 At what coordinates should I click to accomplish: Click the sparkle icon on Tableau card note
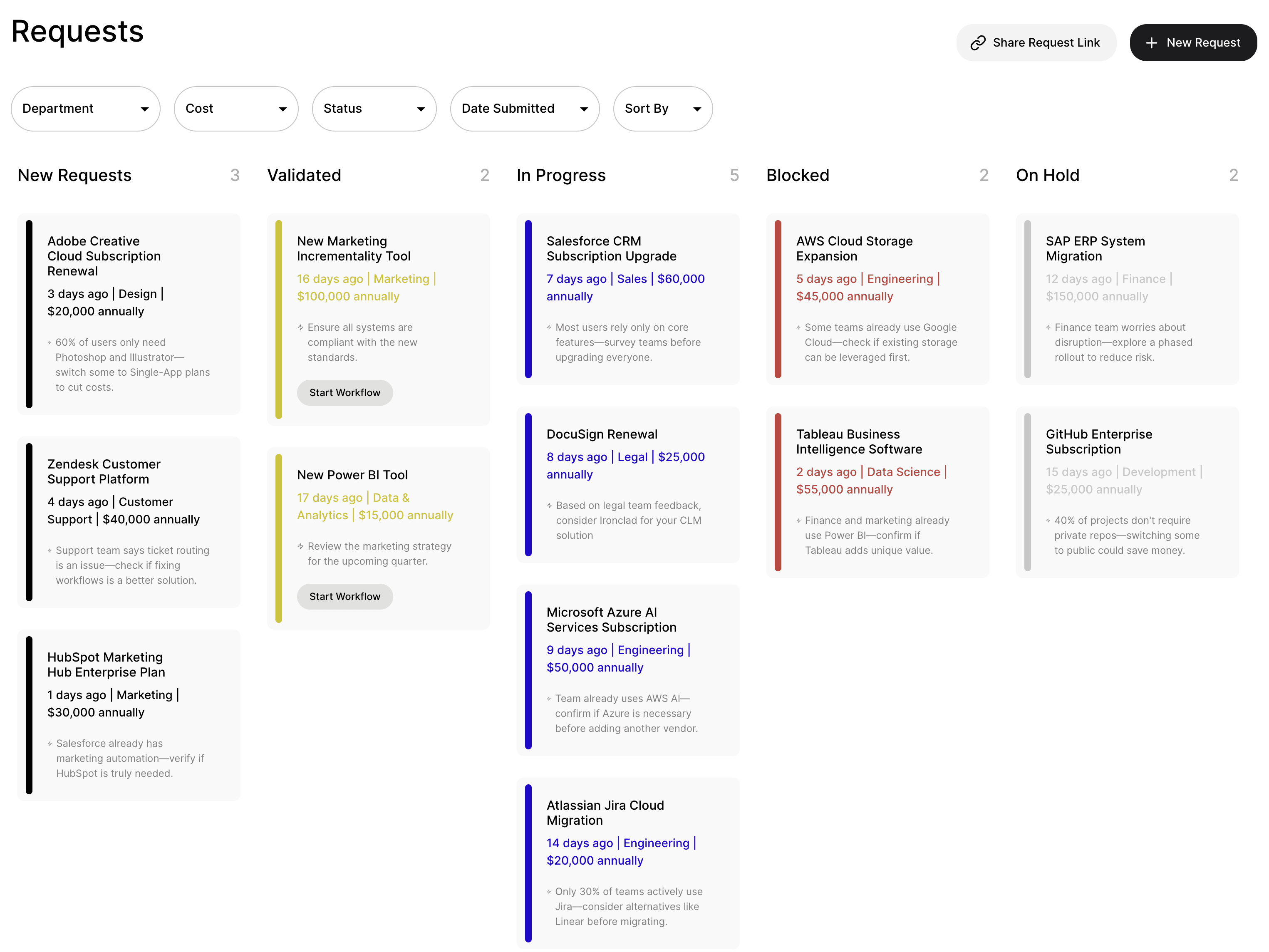(798, 521)
